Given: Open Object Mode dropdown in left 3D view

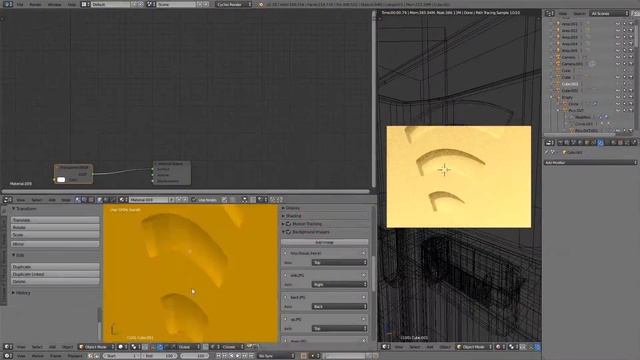Looking at the screenshot, I should (97, 347).
